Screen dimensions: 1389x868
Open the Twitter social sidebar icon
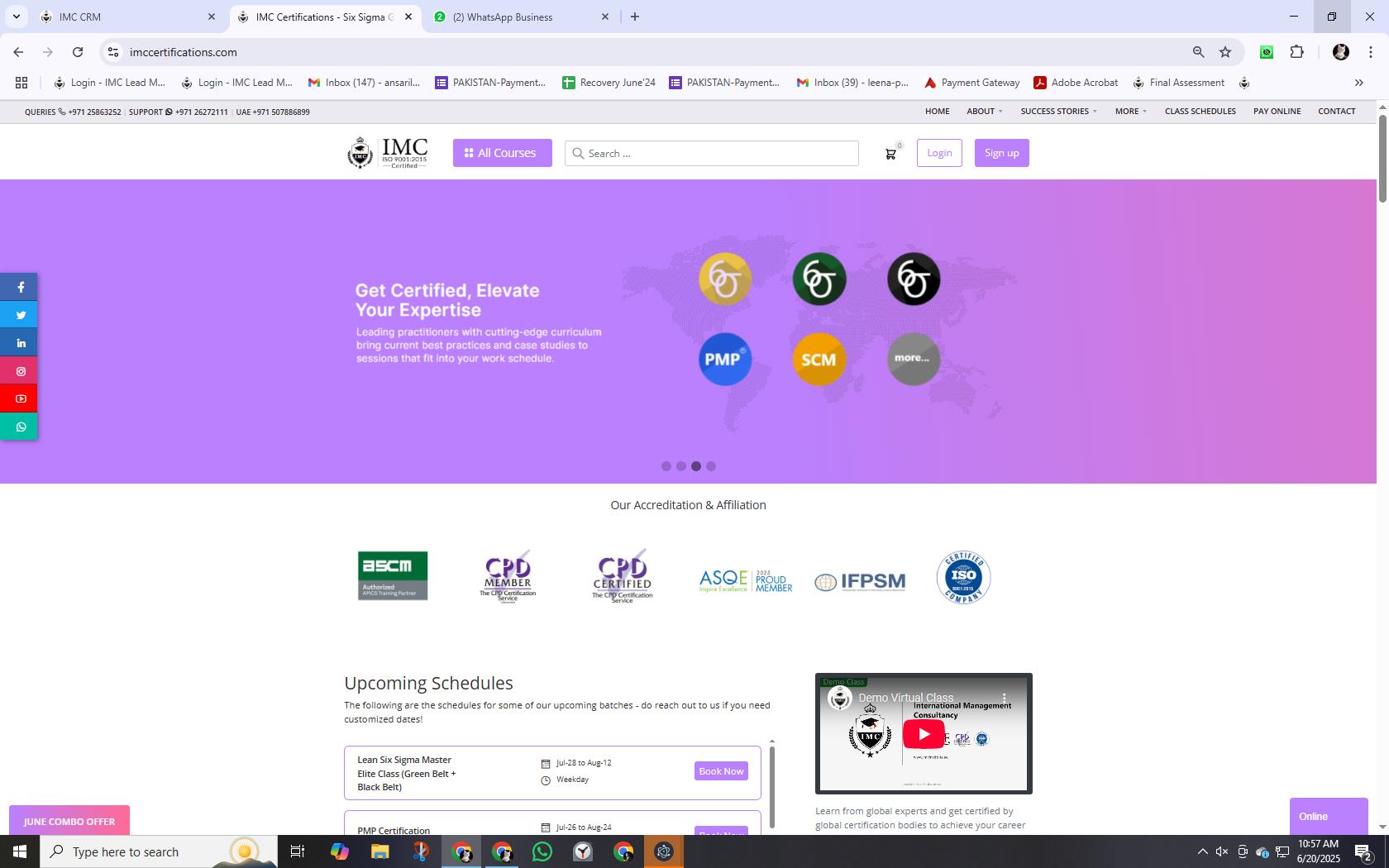pos(18,315)
